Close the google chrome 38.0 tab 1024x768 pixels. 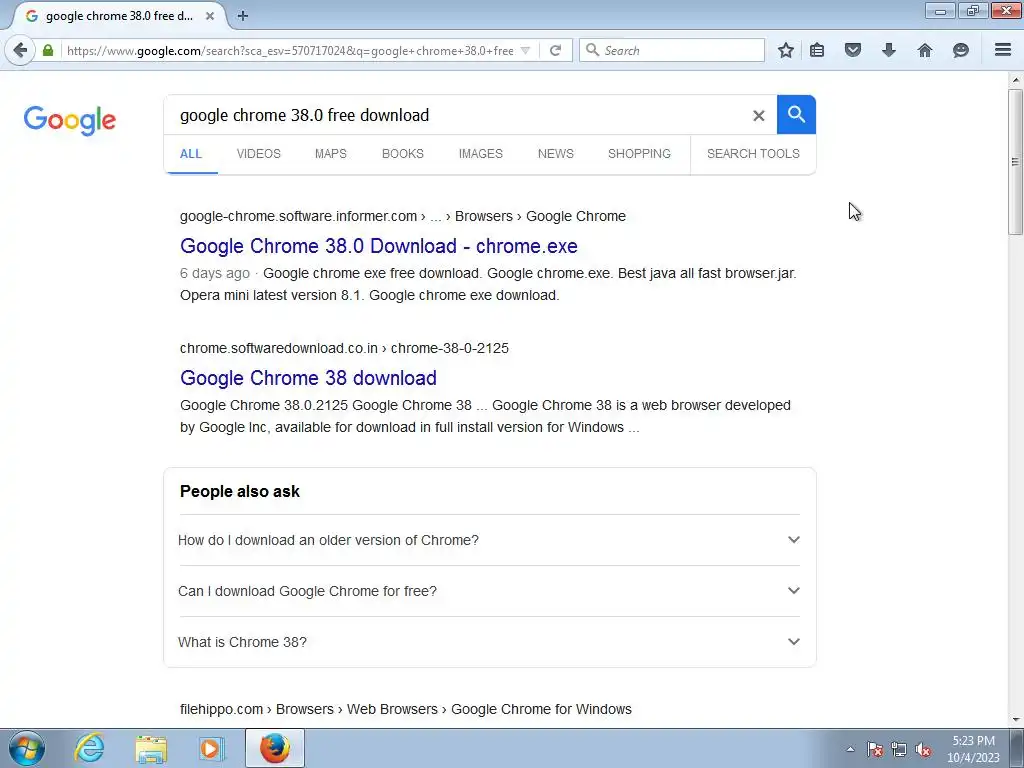click(x=210, y=16)
